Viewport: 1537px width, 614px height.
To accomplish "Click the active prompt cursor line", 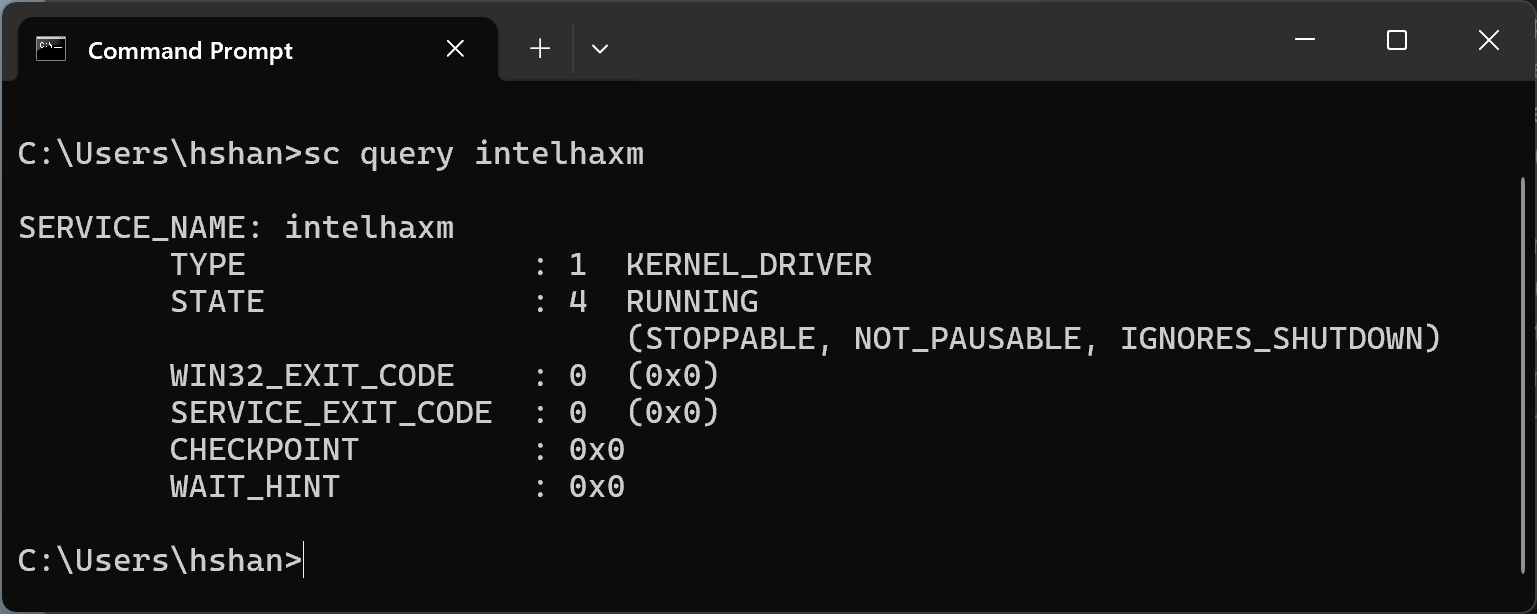I will point(160,561).
